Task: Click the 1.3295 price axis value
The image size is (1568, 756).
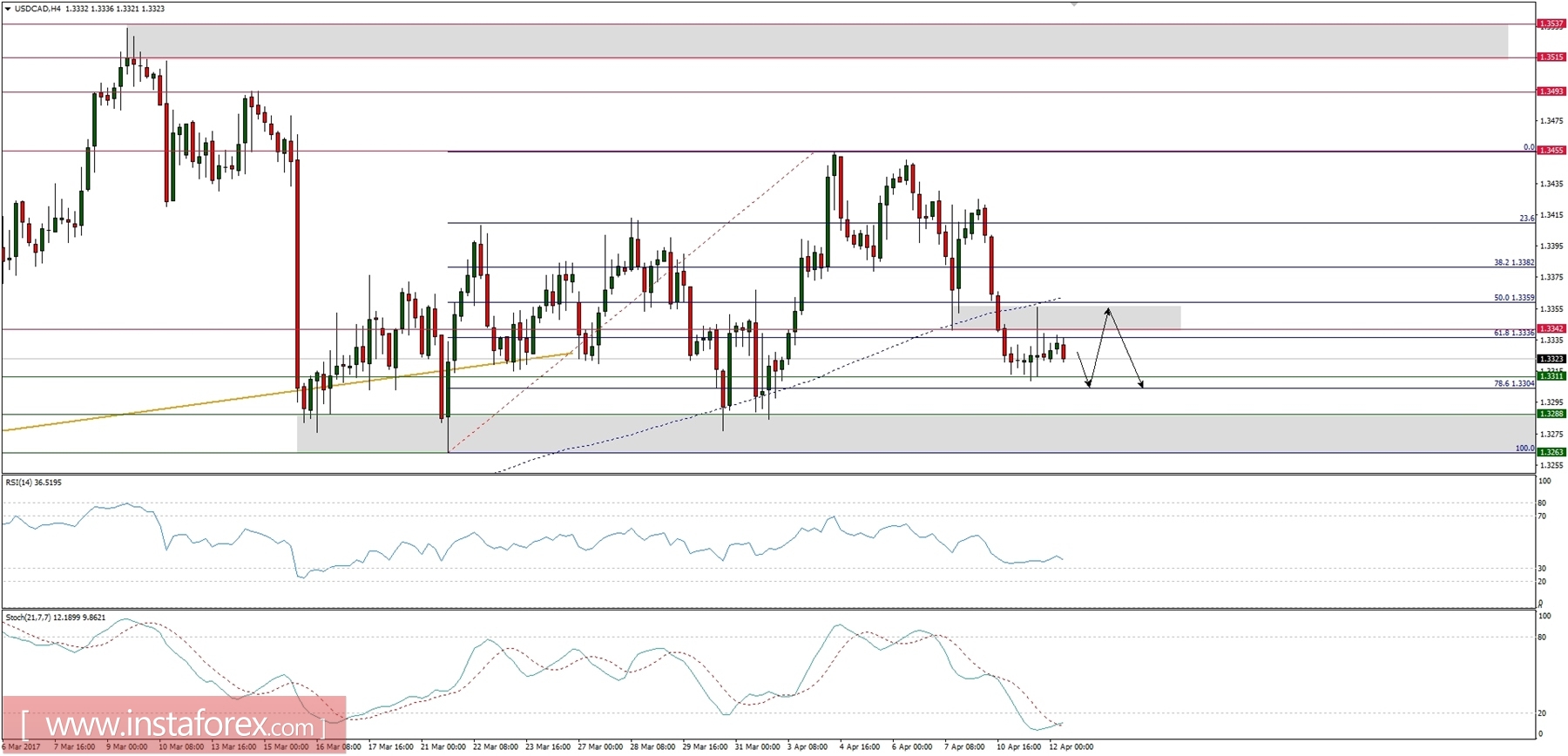Action: 1551,402
